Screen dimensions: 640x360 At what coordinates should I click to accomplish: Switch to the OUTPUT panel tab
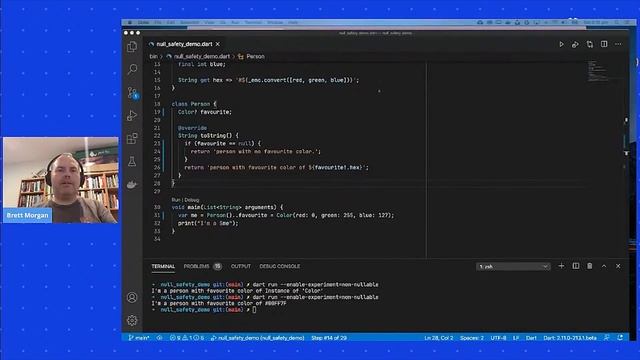click(x=241, y=267)
